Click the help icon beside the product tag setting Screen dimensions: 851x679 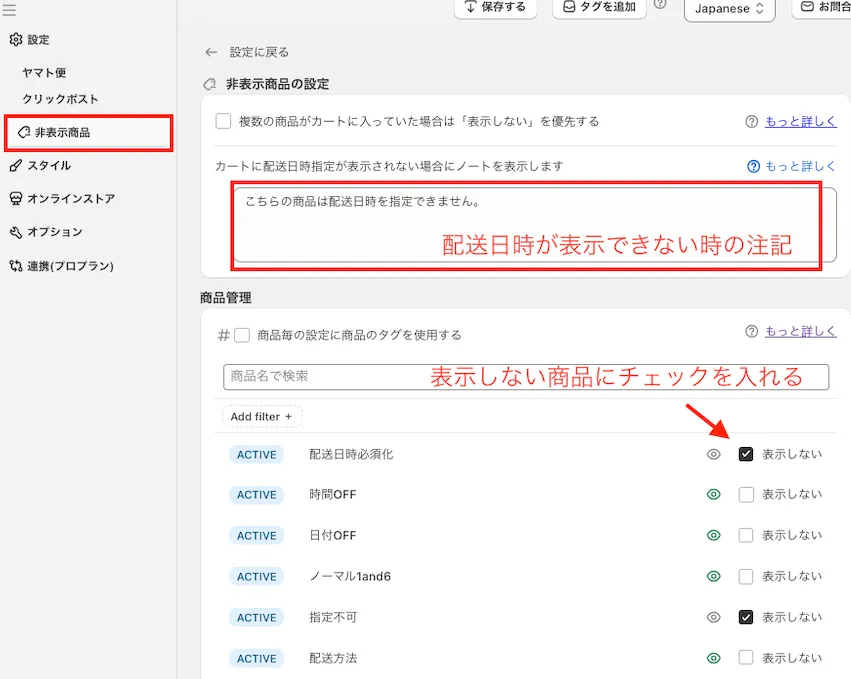(x=751, y=332)
